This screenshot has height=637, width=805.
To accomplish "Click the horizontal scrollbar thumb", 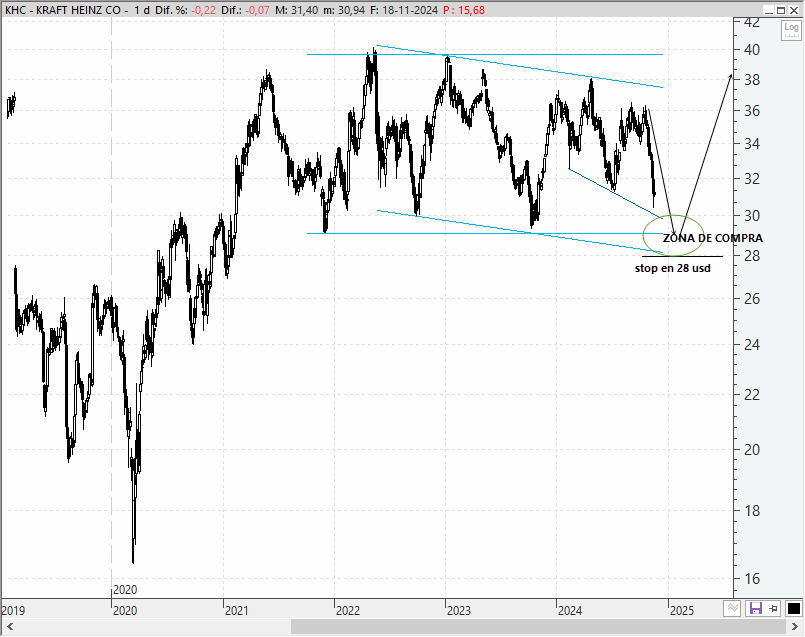I will pyautogui.click(x=538, y=627).
